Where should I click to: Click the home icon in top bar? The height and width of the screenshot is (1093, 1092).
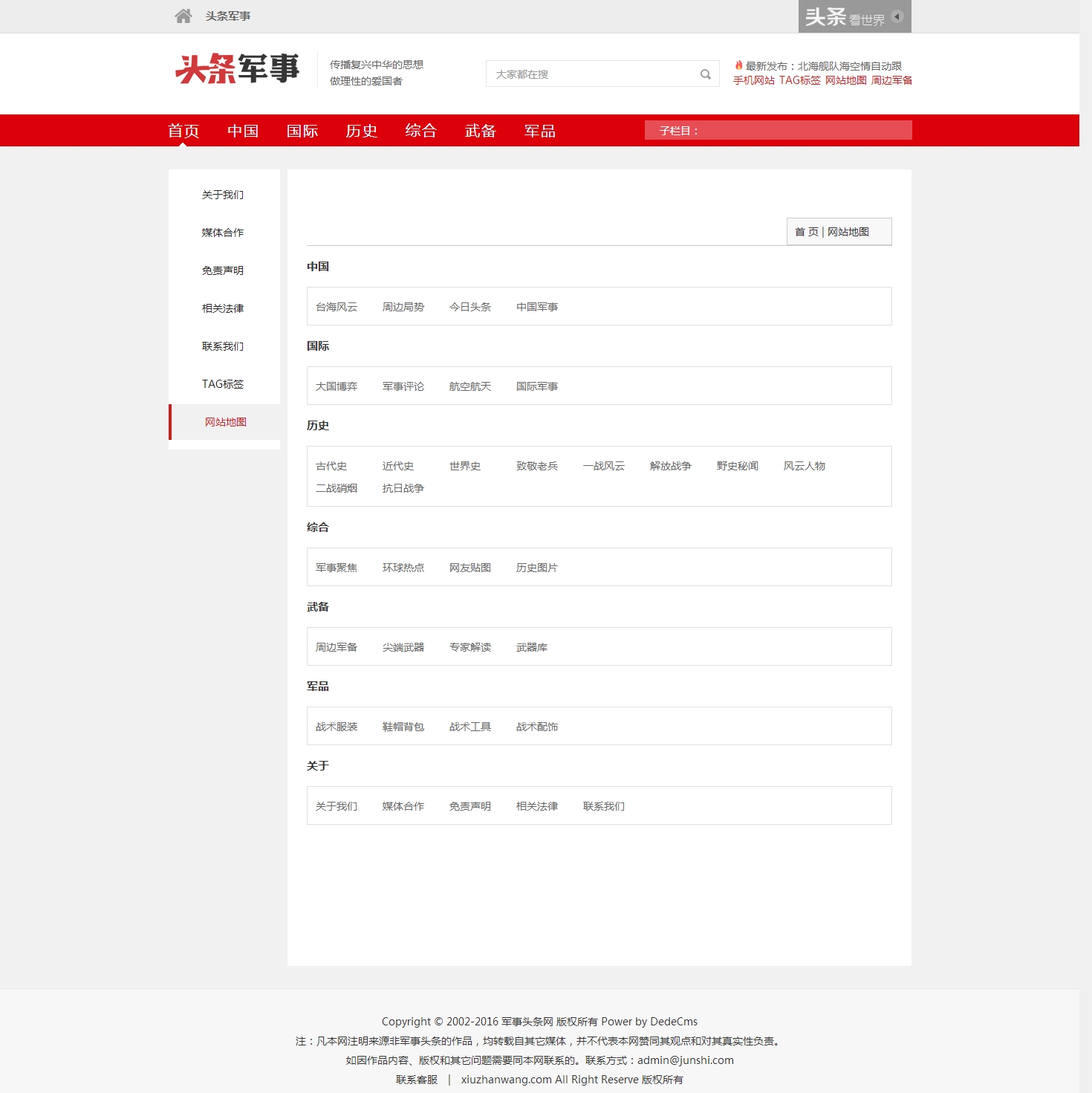click(183, 16)
